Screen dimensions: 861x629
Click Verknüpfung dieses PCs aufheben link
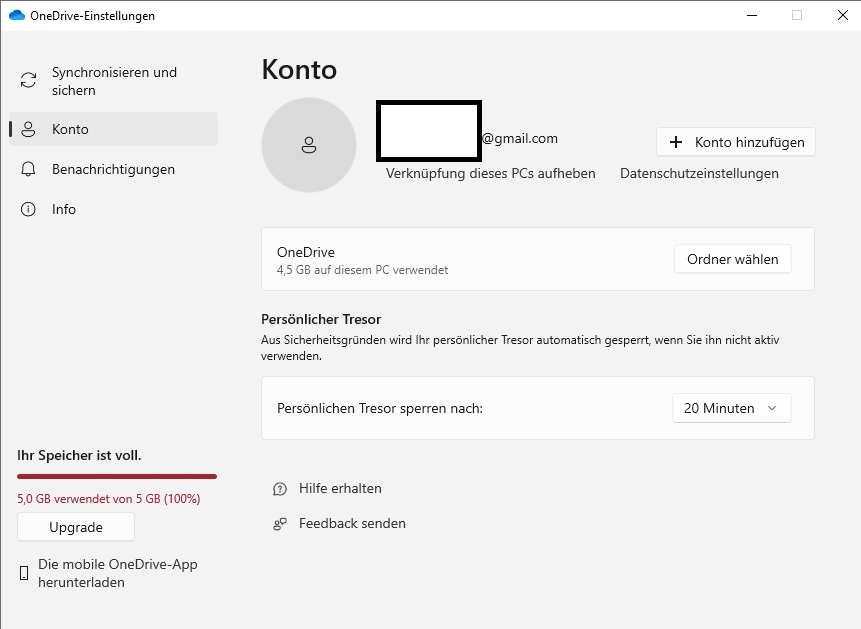(490, 174)
